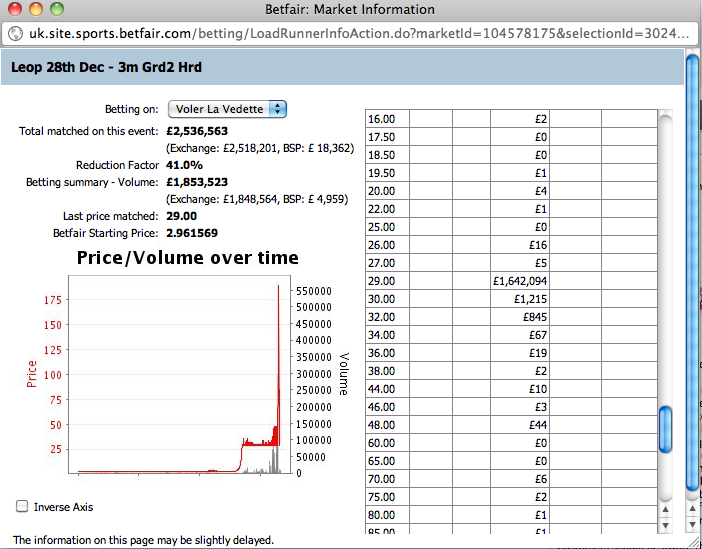Click the £845 volume cell
Image resolution: width=702 pixels, height=549 pixels.
click(520, 317)
